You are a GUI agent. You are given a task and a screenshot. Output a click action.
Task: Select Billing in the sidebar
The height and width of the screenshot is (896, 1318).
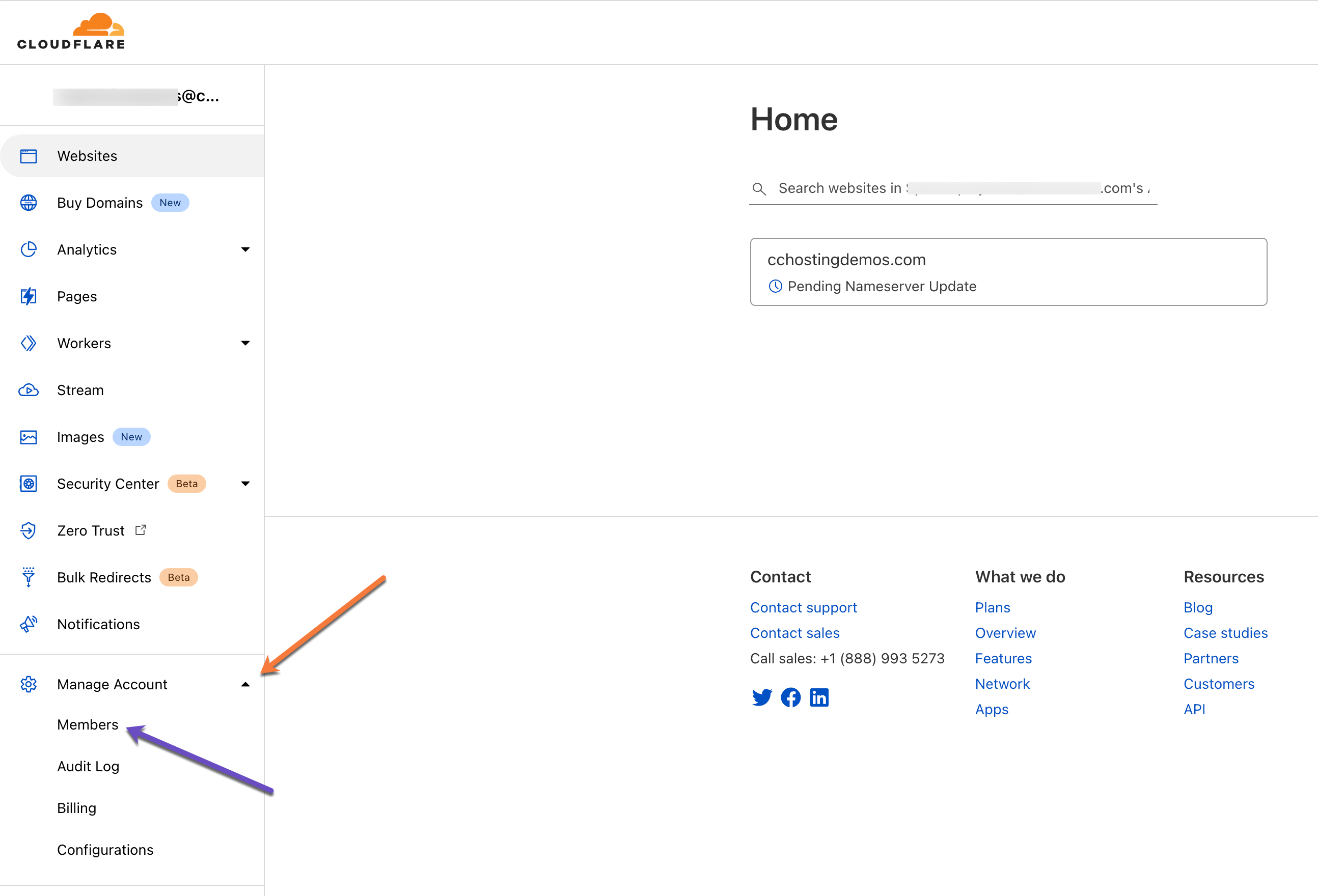tap(76, 808)
